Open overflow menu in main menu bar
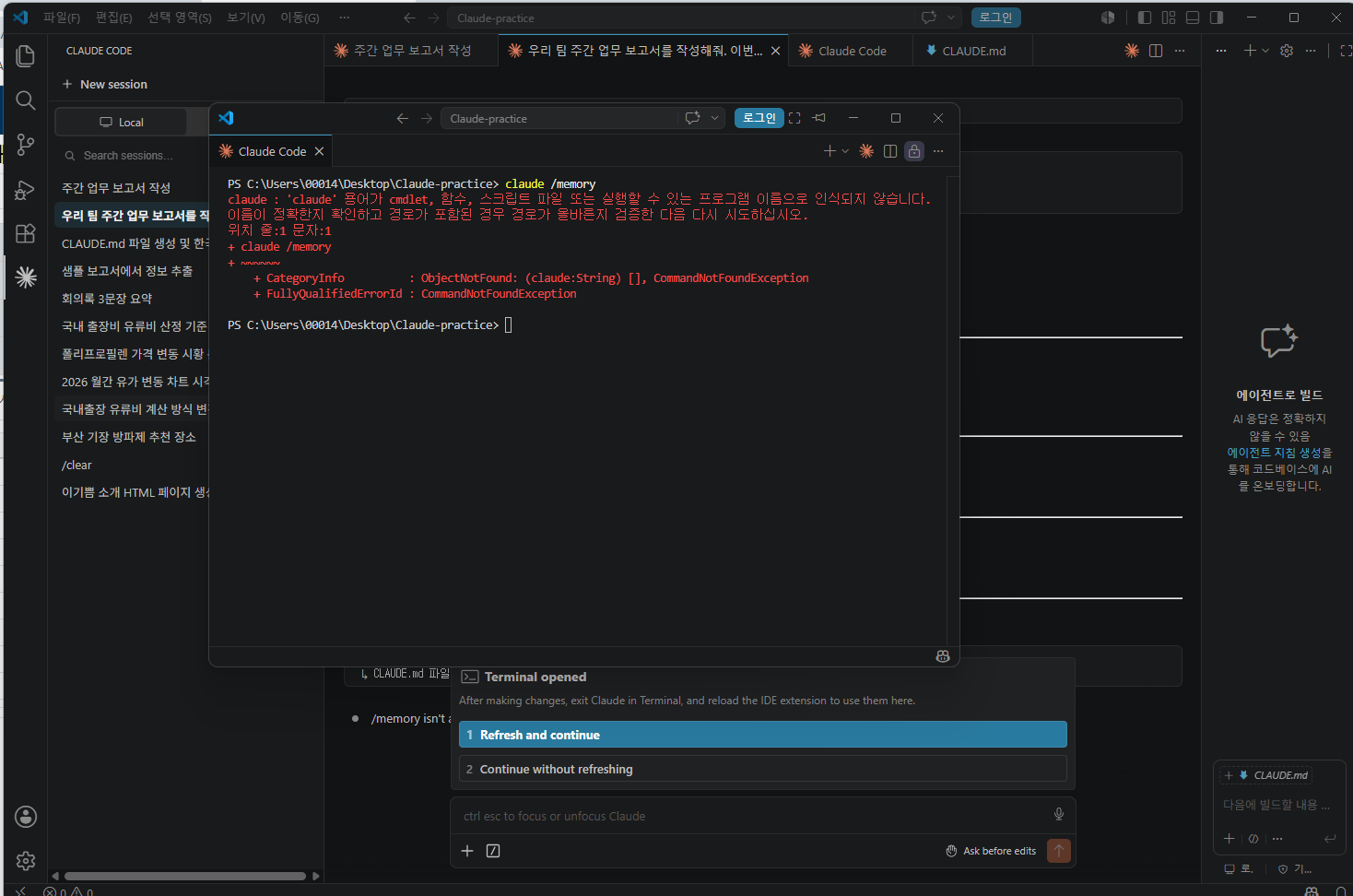This screenshot has width=1353, height=896. 344,18
